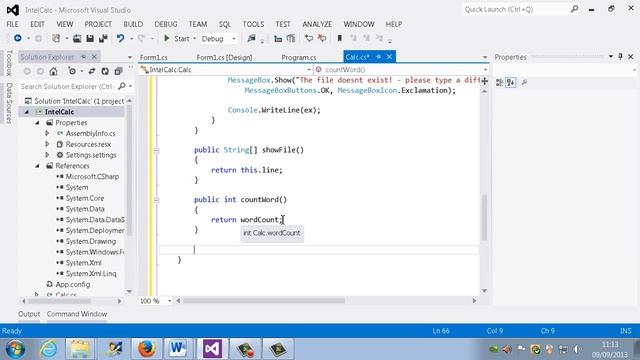Toggle Categorized view in Properties panel
Image resolution: width=640 pixels, height=360 pixels.
click(x=499, y=82)
